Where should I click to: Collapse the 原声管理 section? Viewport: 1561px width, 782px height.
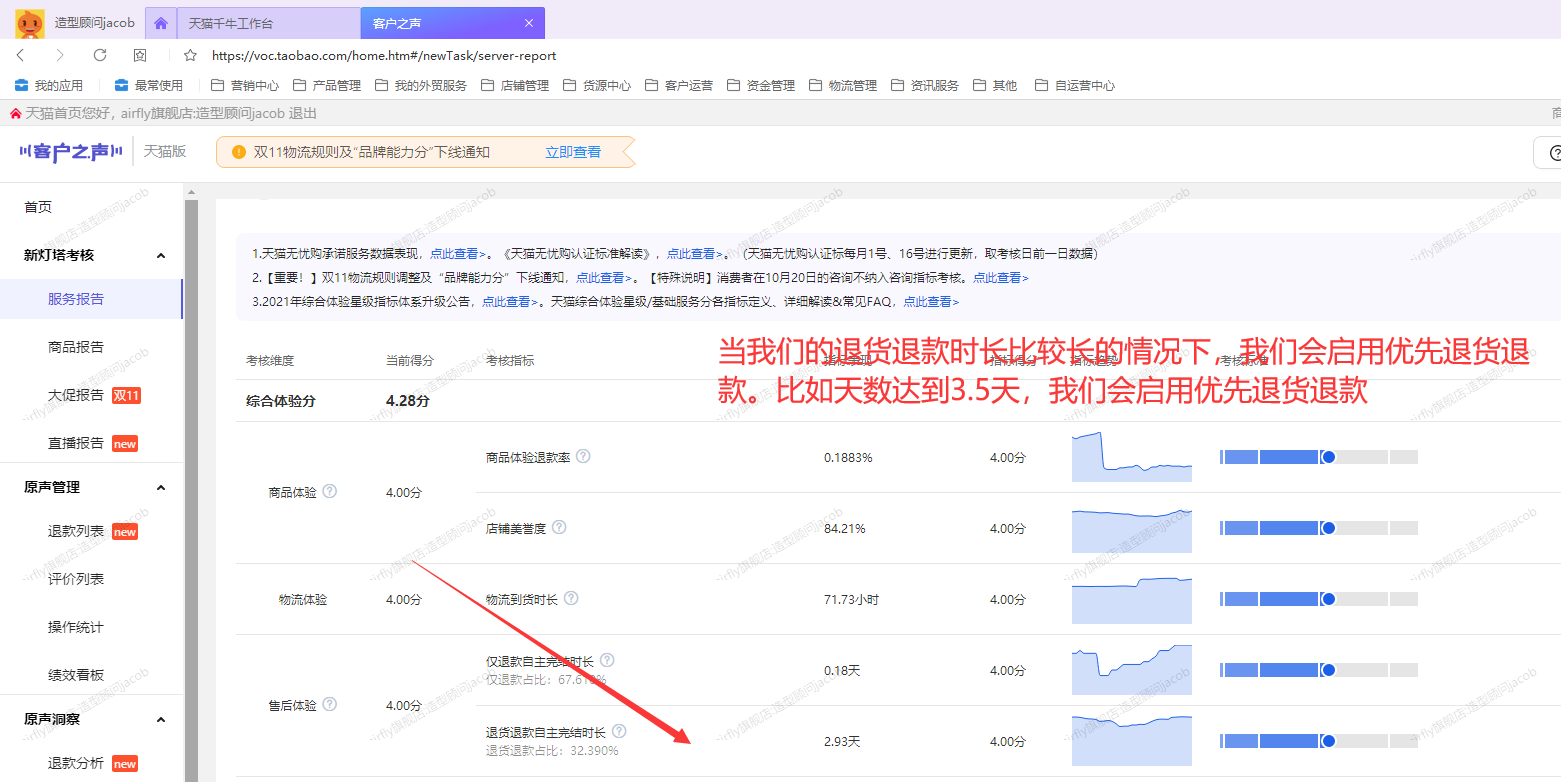[x=160, y=487]
